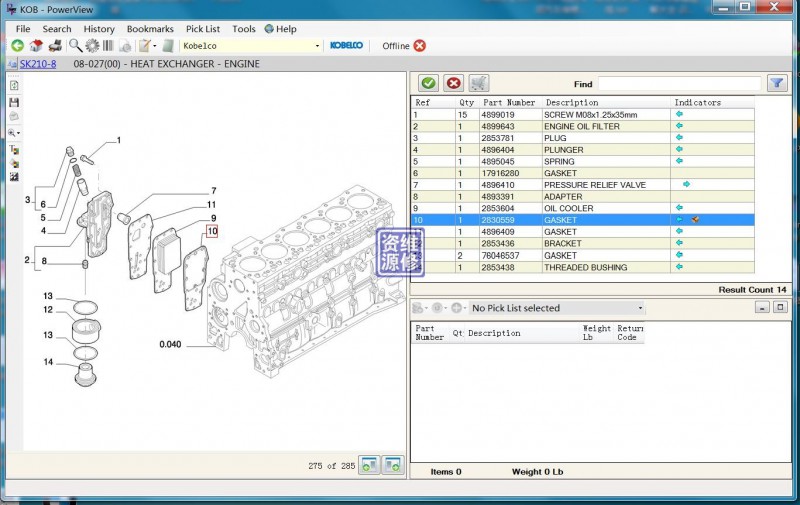Viewport: 800px width, 505px height.
Task: Click callout number 10 in diagram
Action: coord(212,231)
